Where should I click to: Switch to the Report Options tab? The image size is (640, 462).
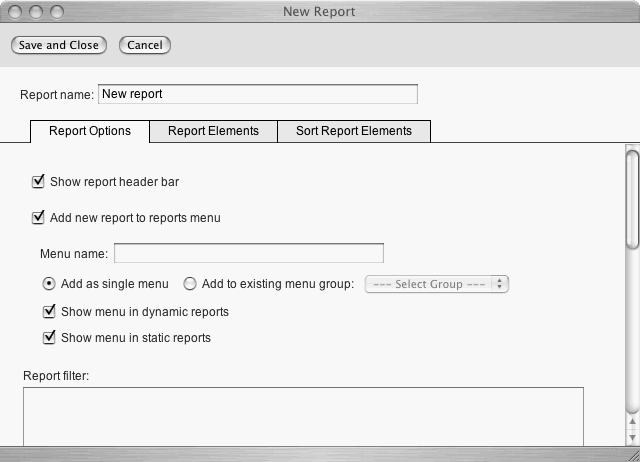90,131
